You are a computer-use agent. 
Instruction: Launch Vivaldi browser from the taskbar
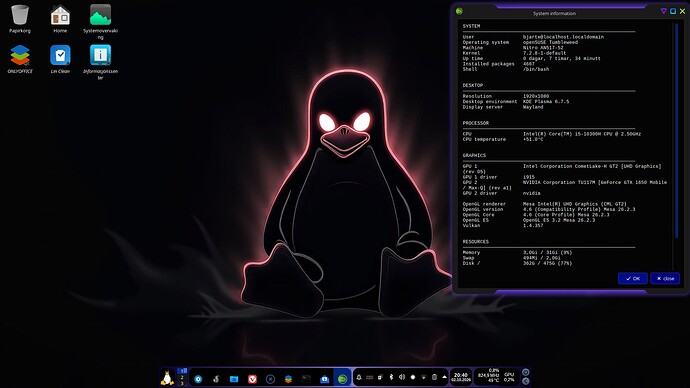click(252, 379)
